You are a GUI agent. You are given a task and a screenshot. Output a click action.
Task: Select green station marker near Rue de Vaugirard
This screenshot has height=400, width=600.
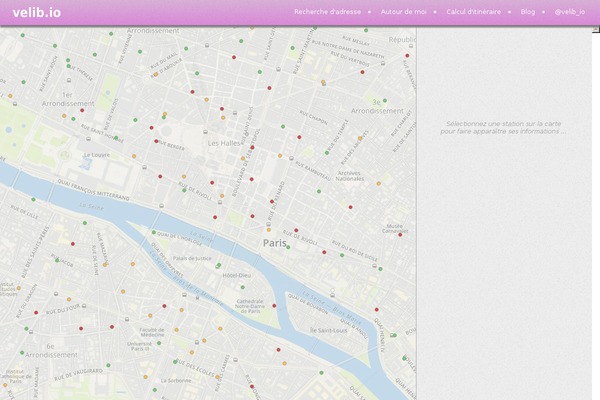pyautogui.click(x=108, y=365)
